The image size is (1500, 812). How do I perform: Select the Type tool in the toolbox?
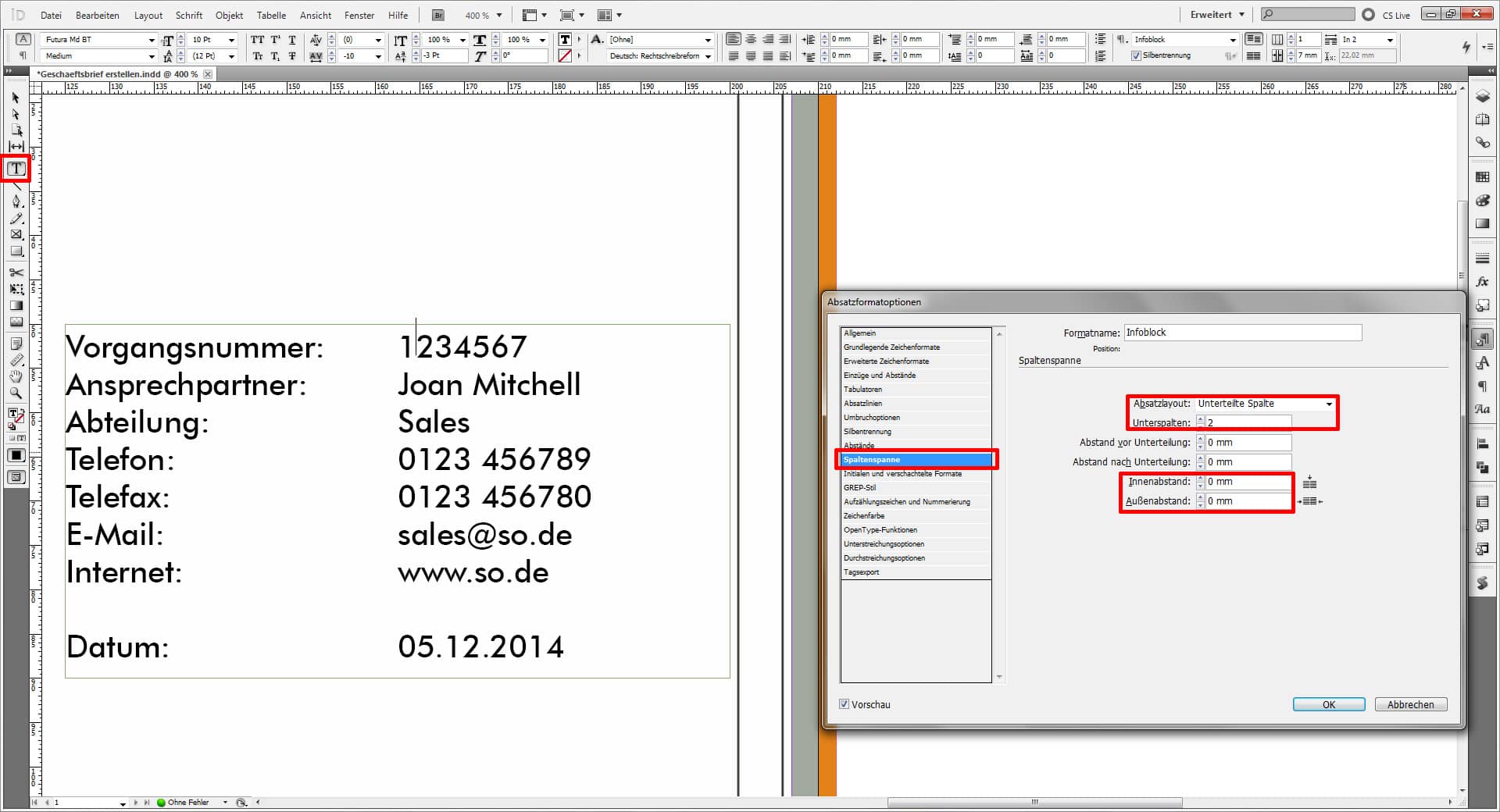[16, 169]
